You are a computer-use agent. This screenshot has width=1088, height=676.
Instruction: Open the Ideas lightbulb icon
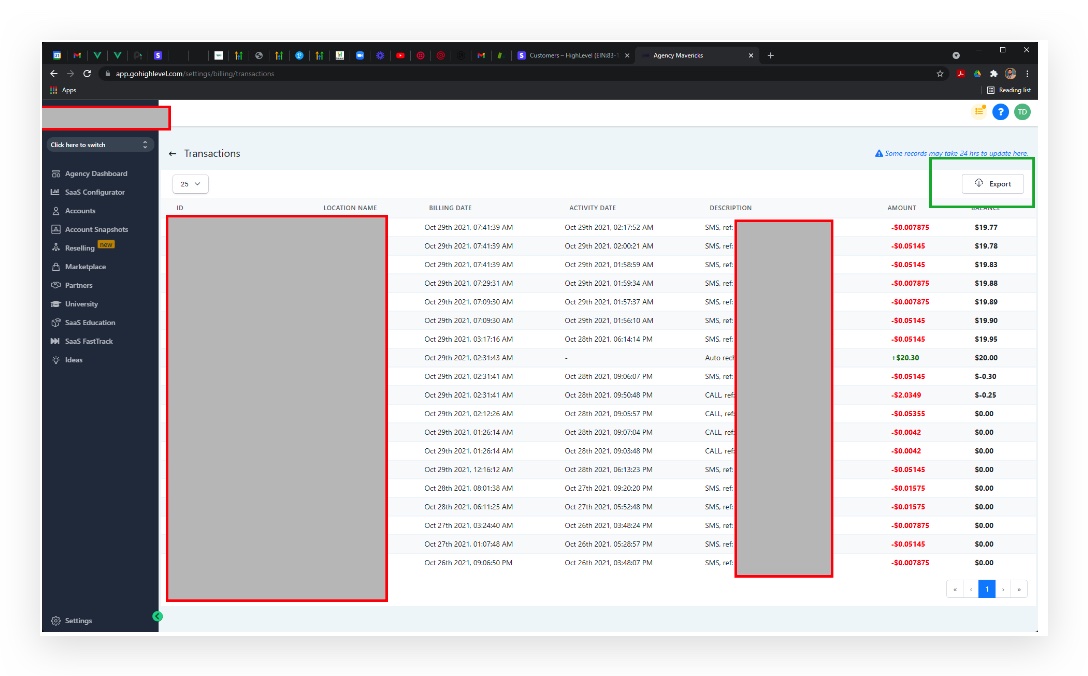56,360
